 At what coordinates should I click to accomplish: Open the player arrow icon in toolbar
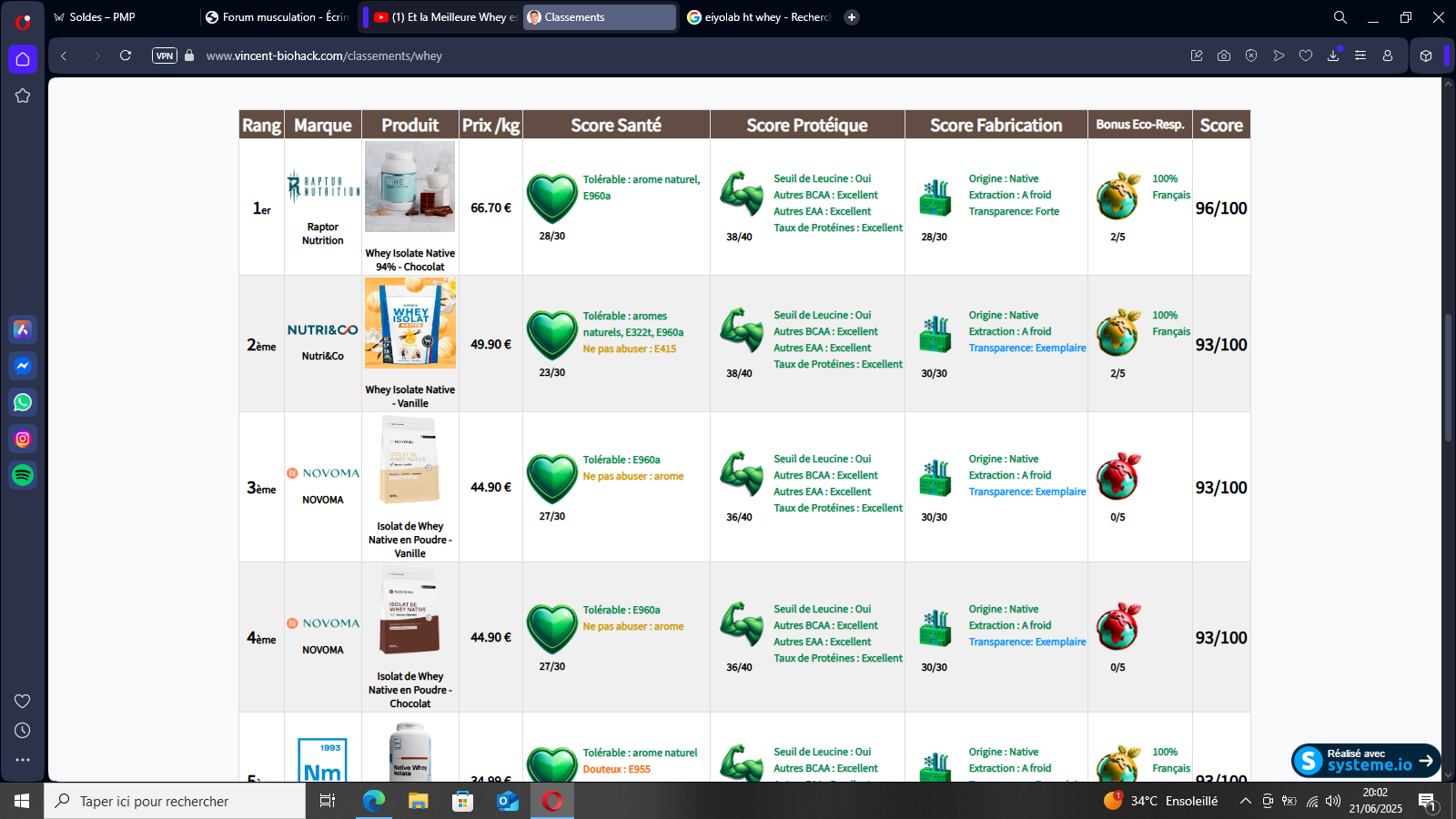tap(1279, 56)
